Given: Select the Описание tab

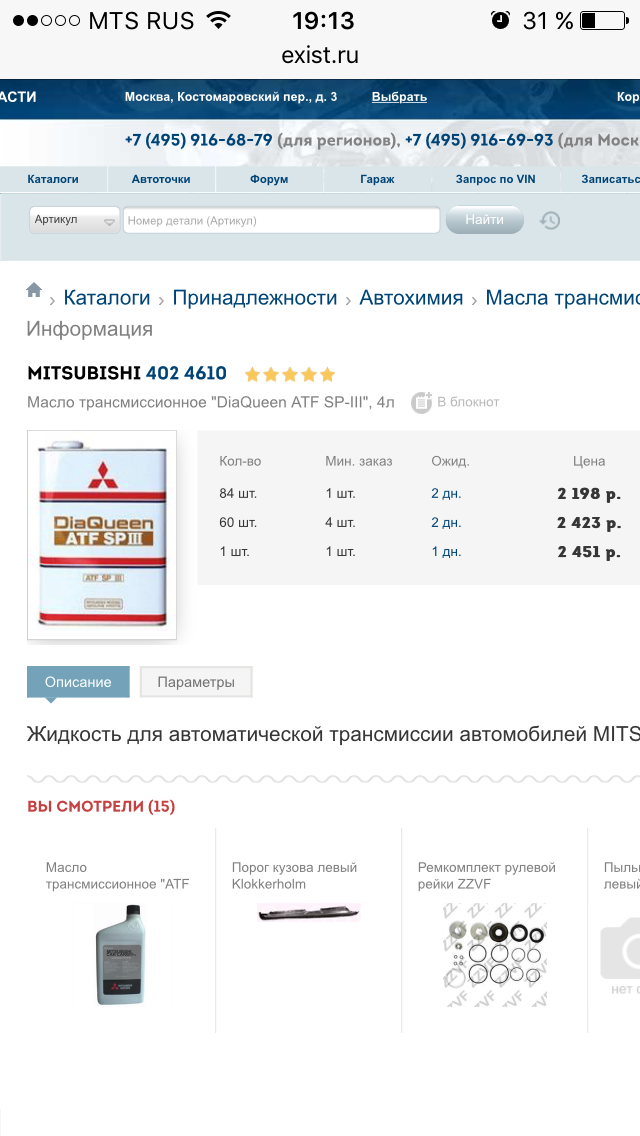Looking at the screenshot, I should coord(78,682).
